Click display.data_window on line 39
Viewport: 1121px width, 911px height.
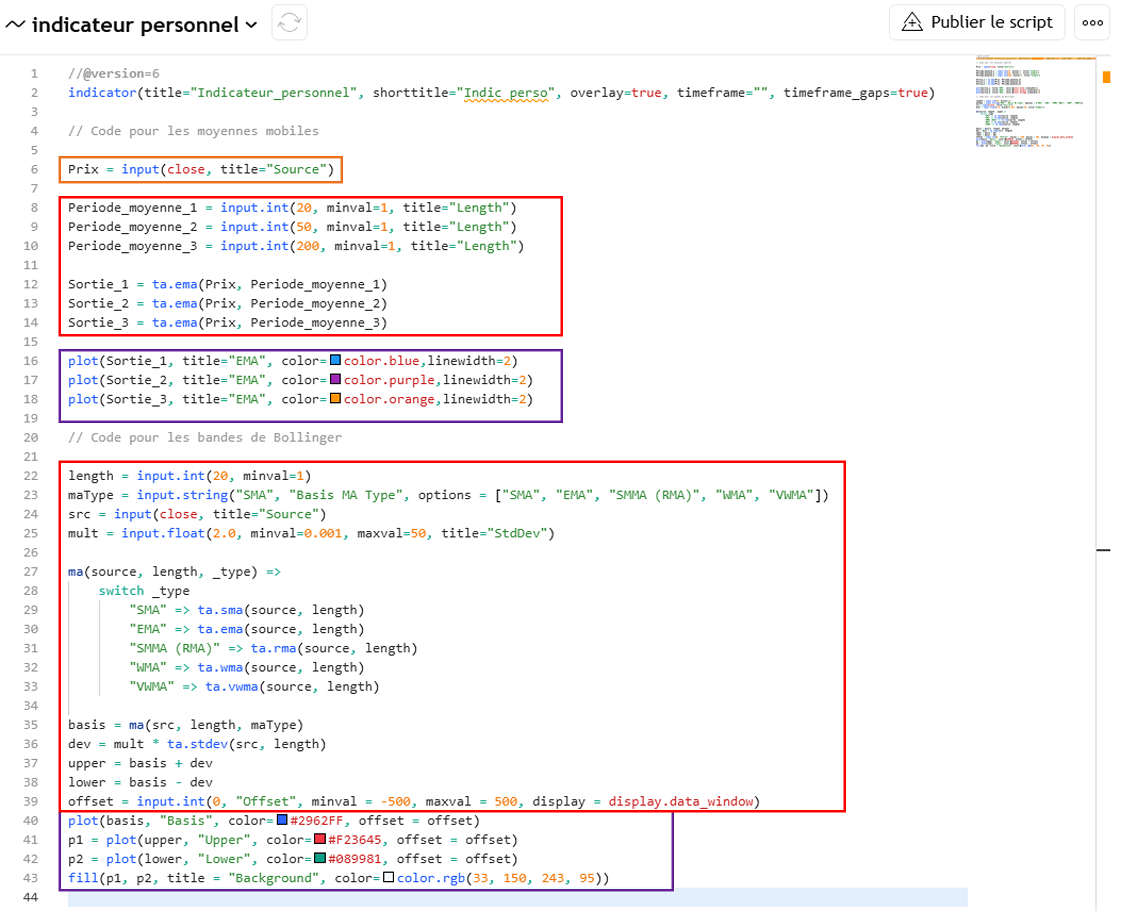click(683, 802)
